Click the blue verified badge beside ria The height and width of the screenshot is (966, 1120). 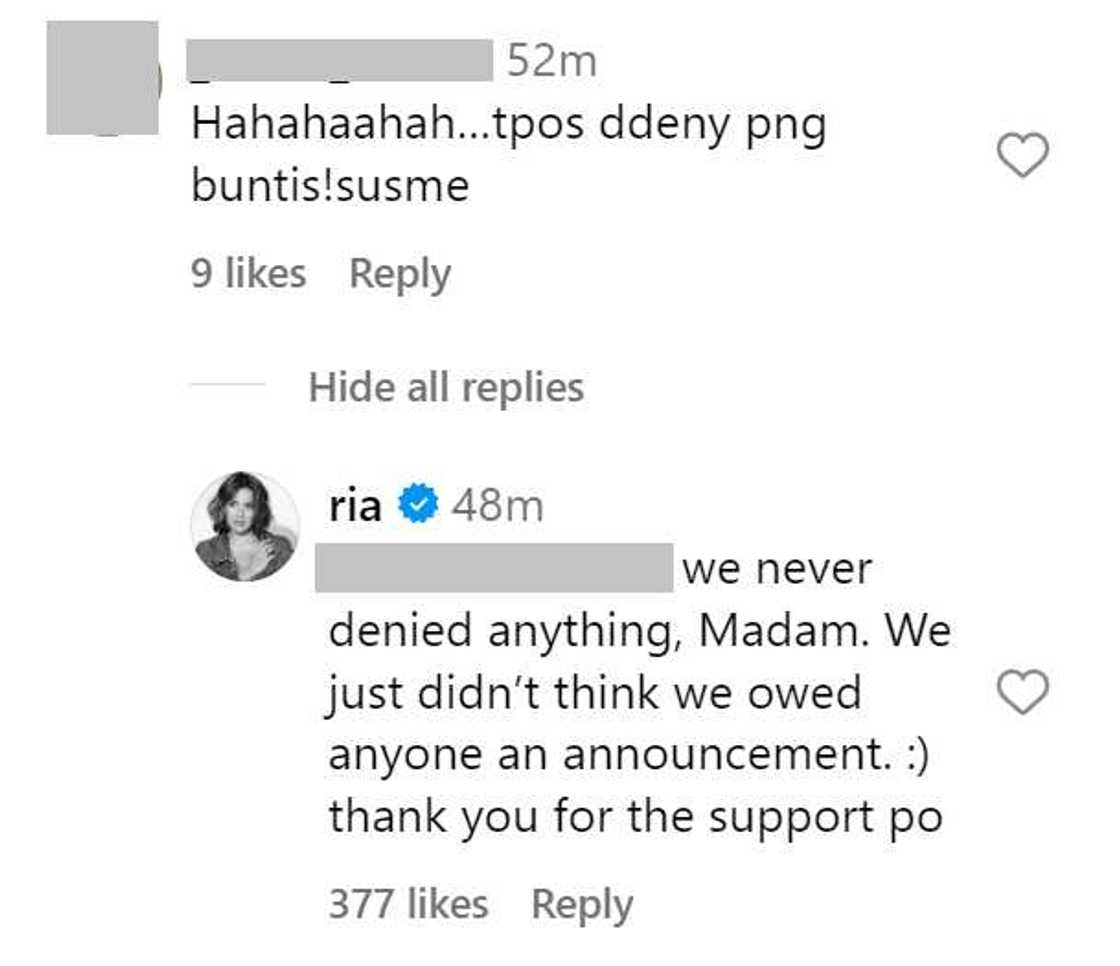416,507
